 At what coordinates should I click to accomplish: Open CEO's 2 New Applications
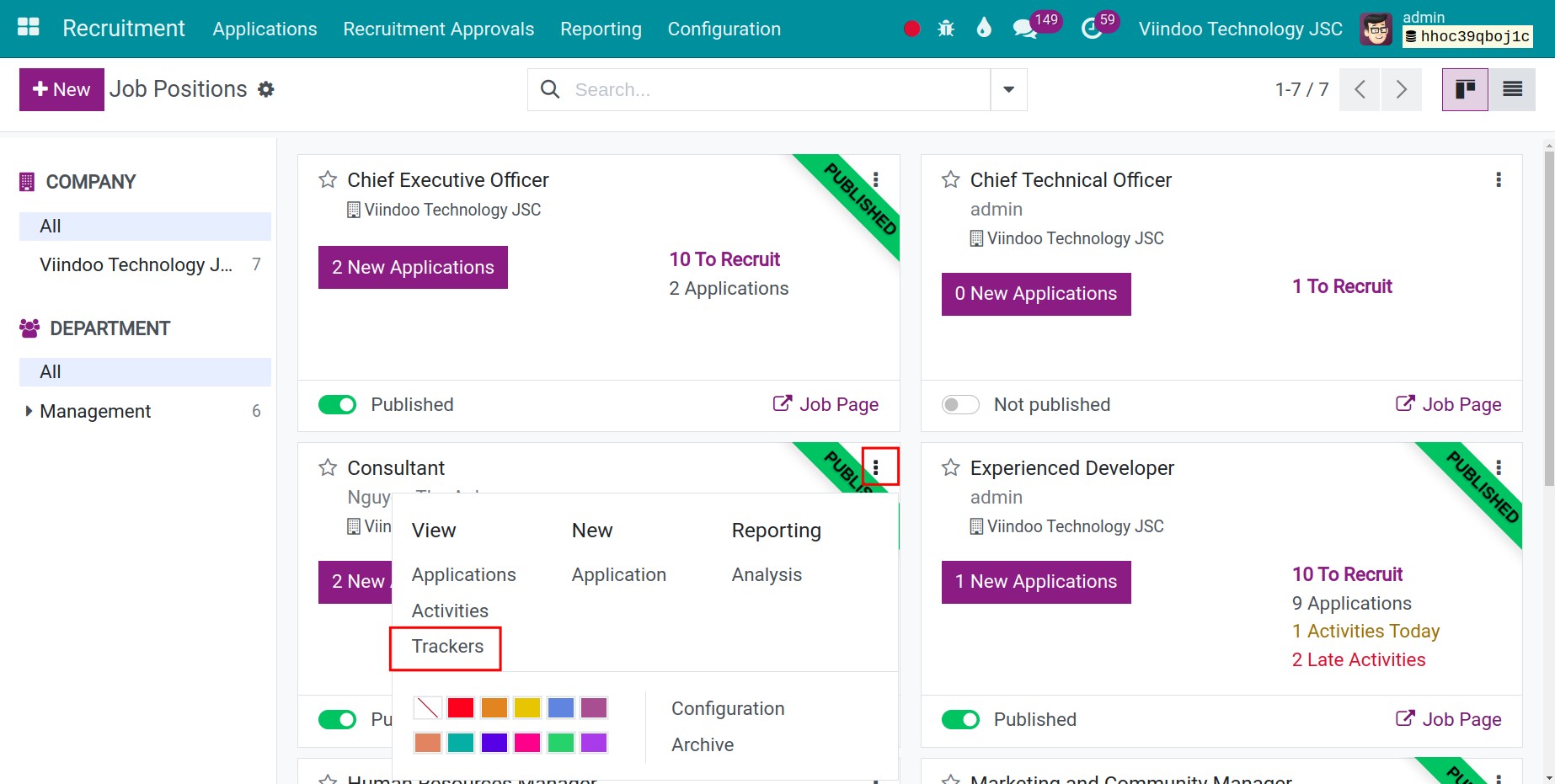(x=413, y=267)
